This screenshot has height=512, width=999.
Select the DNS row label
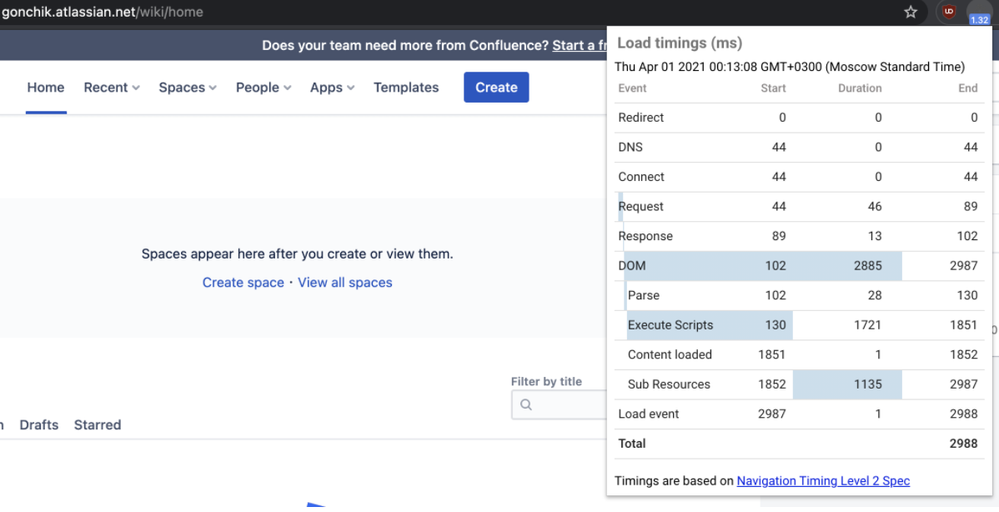click(630, 147)
